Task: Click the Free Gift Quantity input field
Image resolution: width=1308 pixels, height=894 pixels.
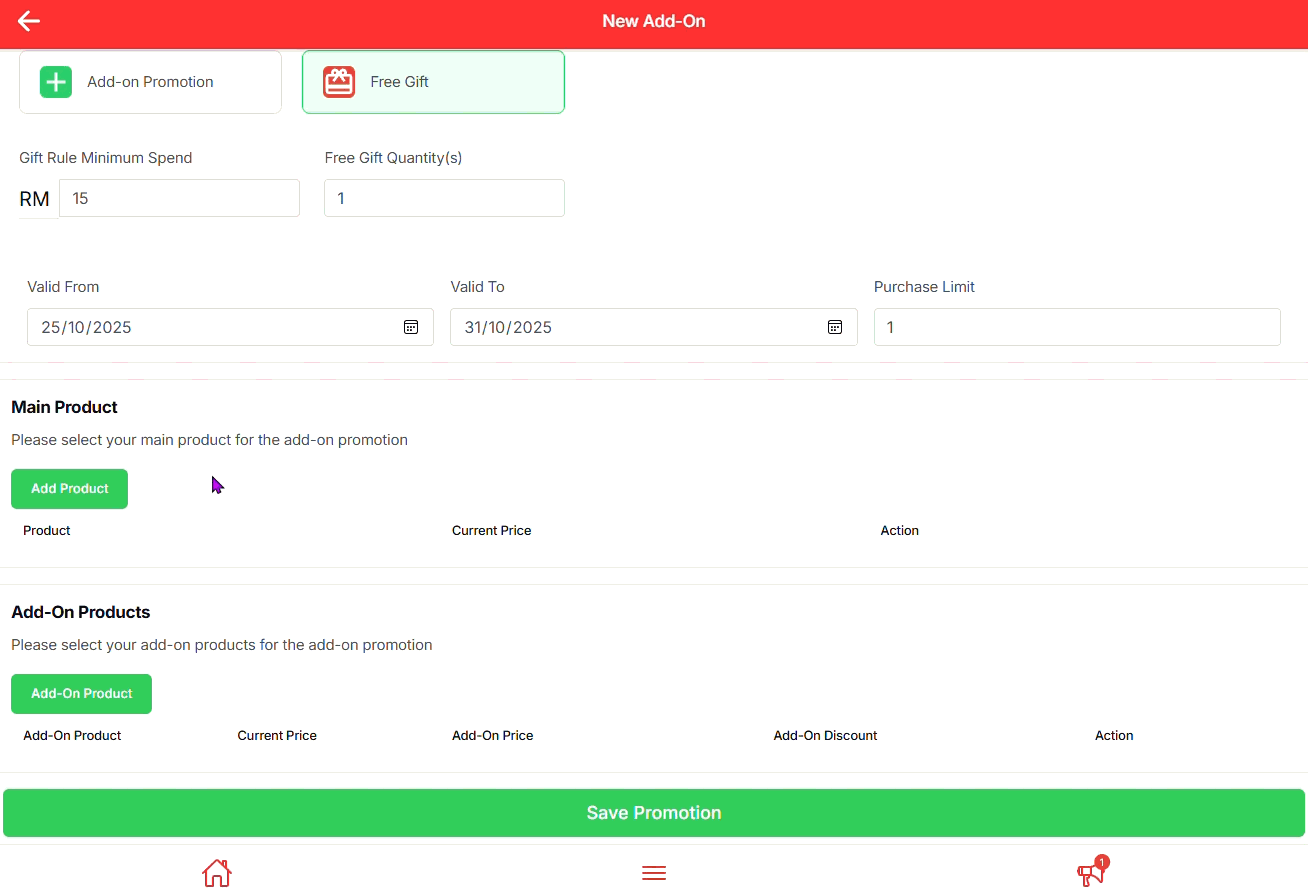Action: [x=444, y=198]
